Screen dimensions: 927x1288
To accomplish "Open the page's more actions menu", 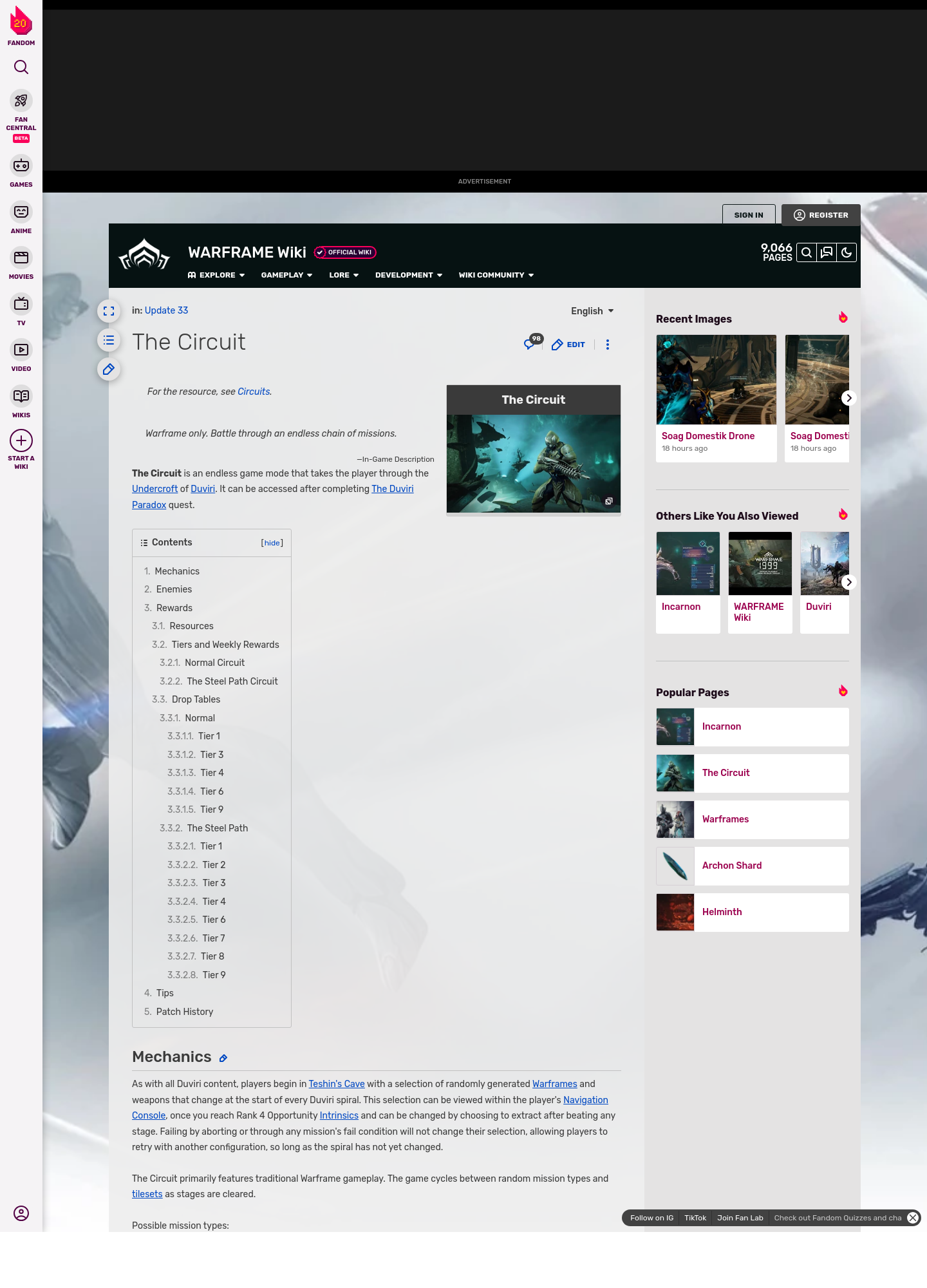I will (608, 345).
